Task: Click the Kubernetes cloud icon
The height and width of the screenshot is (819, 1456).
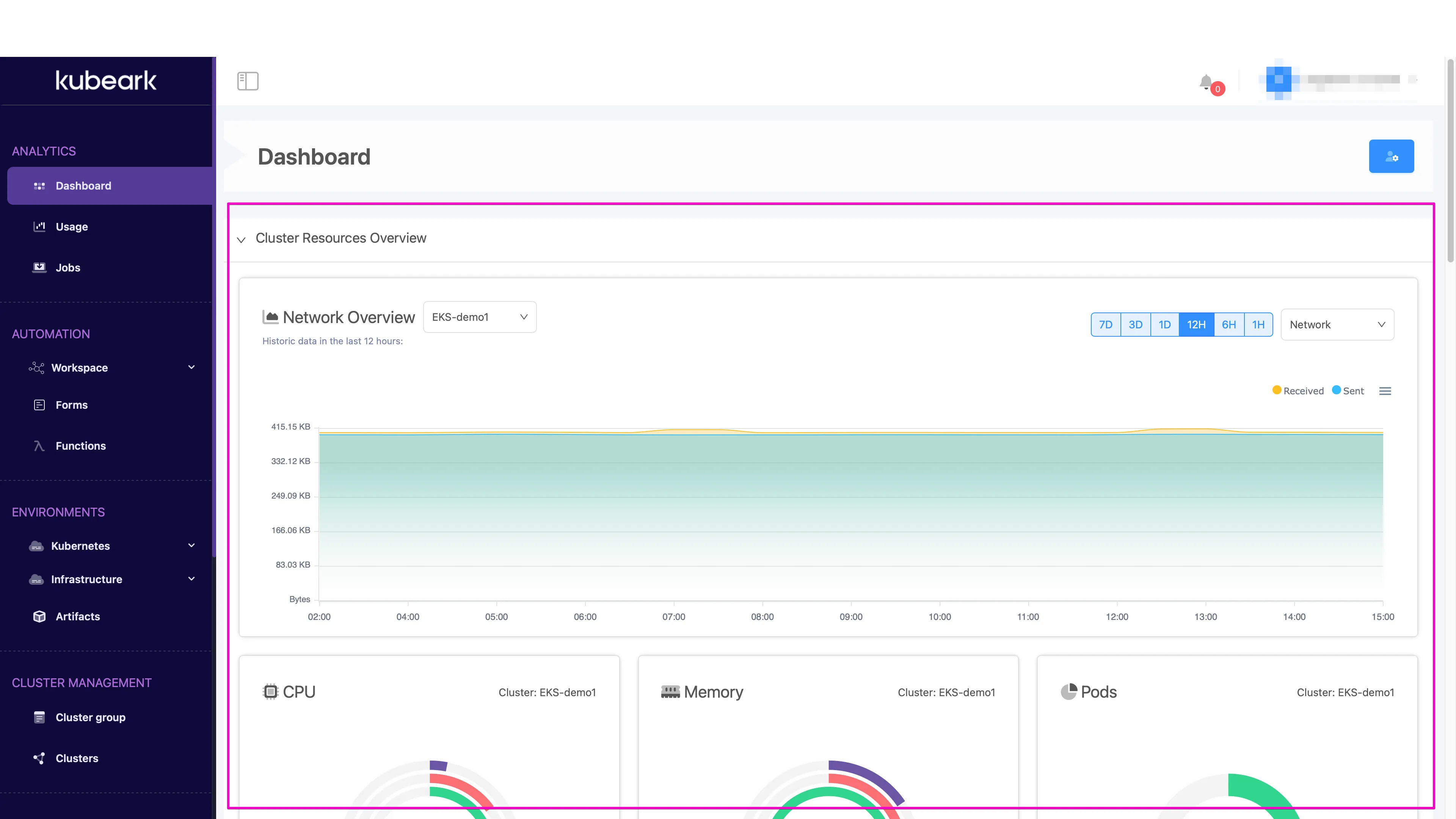Action: (36, 546)
